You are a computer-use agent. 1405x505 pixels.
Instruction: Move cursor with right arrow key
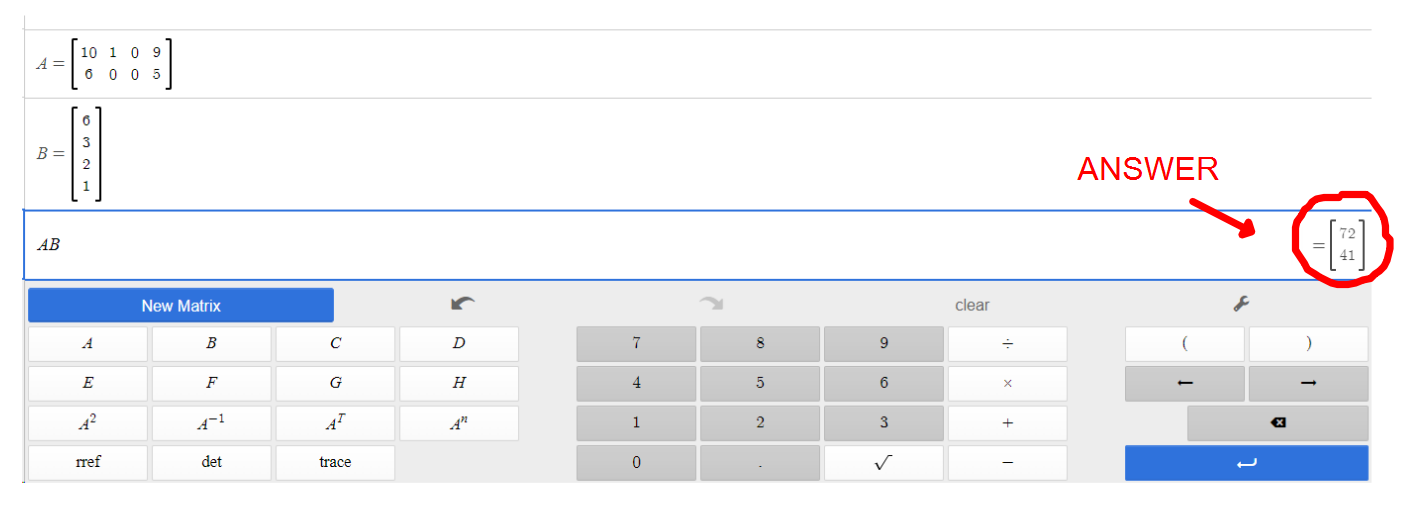coord(1308,383)
